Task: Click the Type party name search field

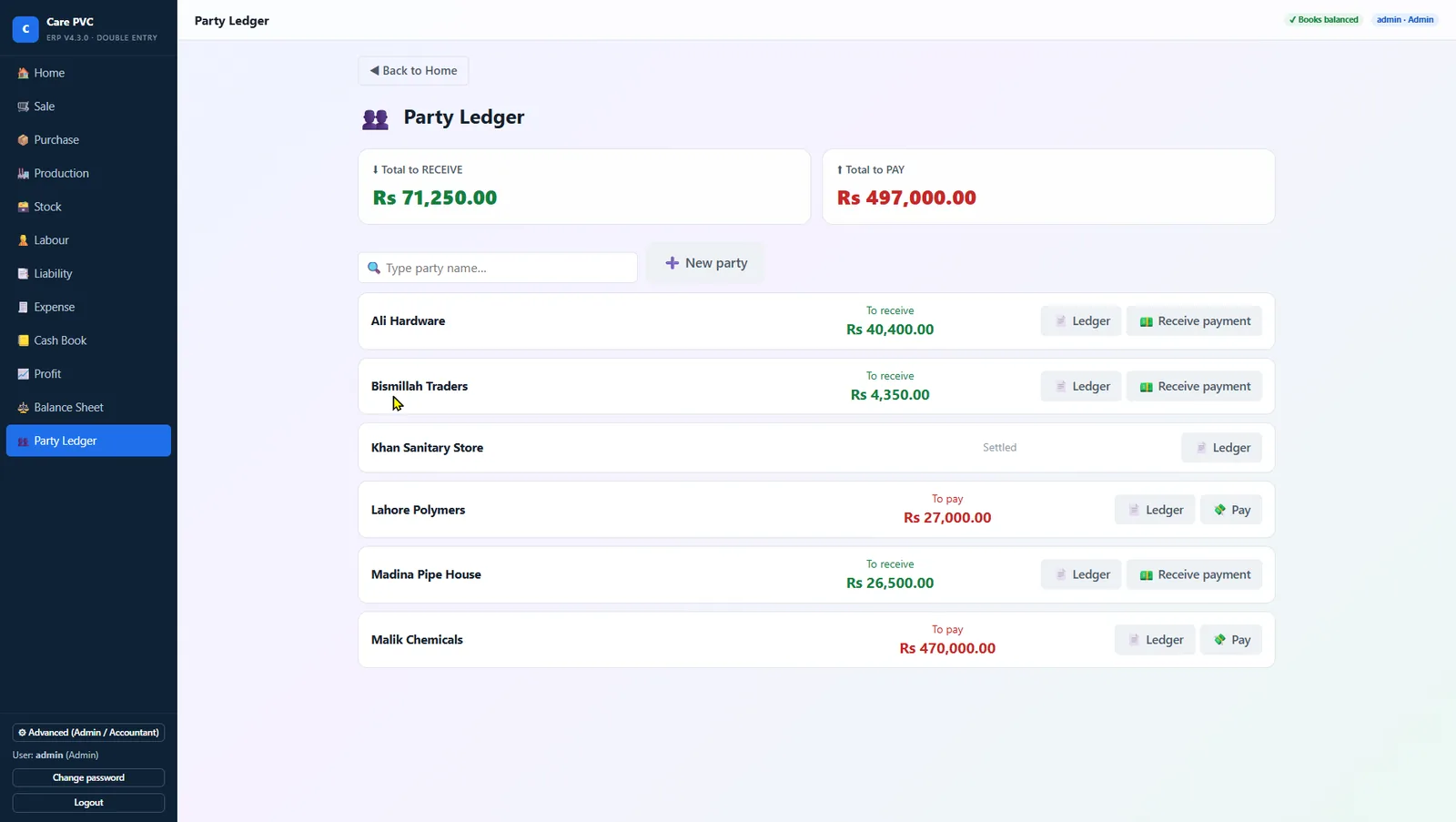Action: (x=498, y=268)
